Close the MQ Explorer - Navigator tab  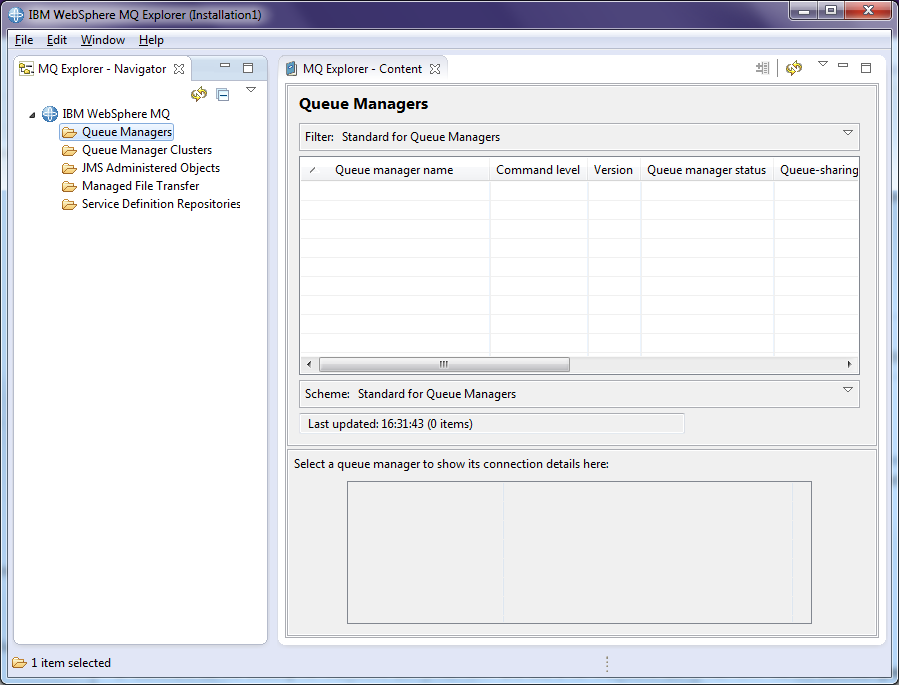click(179, 69)
